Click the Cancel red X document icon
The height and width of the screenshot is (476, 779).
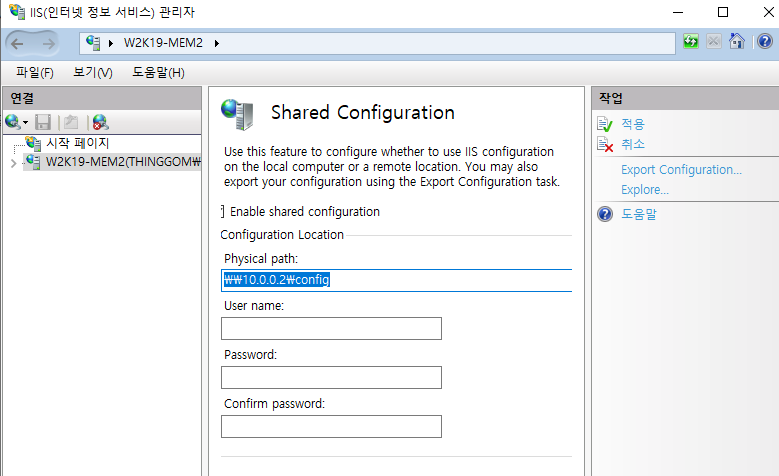(605, 144)
